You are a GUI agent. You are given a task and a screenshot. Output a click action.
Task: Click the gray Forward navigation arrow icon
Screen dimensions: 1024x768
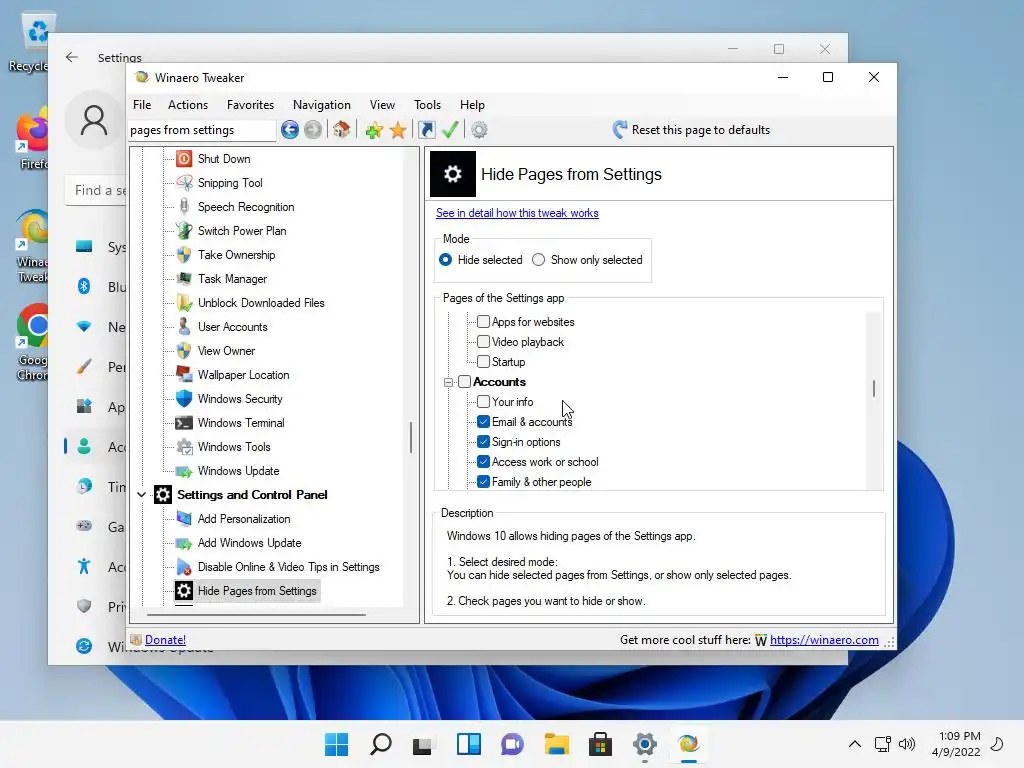coord(313,130)
